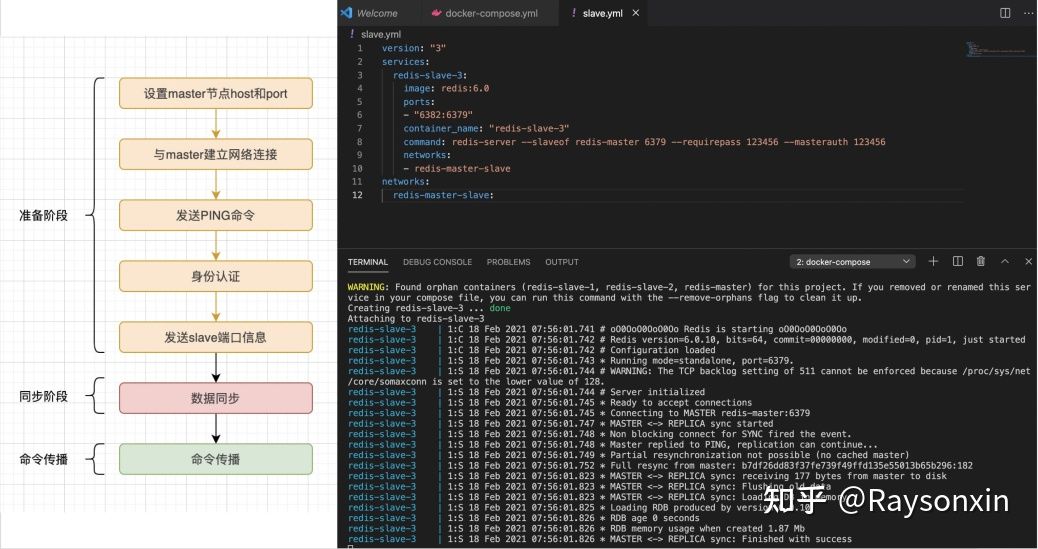The image size is (1038, 549).
Task: Maximize the panel with chevron-up icon
Action: click(x=1005, y=262)
